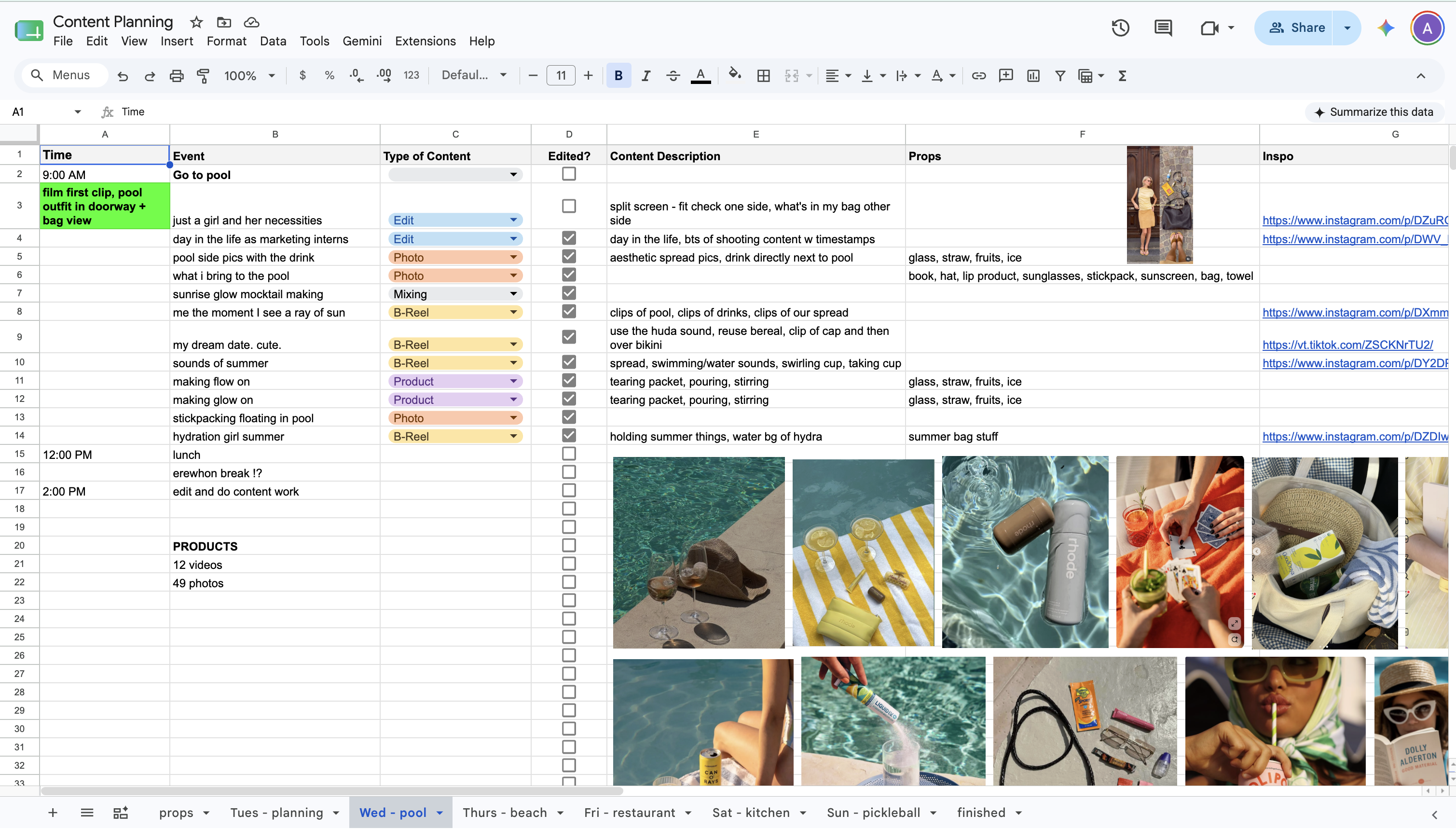Open Instagram link in hydration girl summer row
This screenshot has height=829, width=1456.
1355,437
